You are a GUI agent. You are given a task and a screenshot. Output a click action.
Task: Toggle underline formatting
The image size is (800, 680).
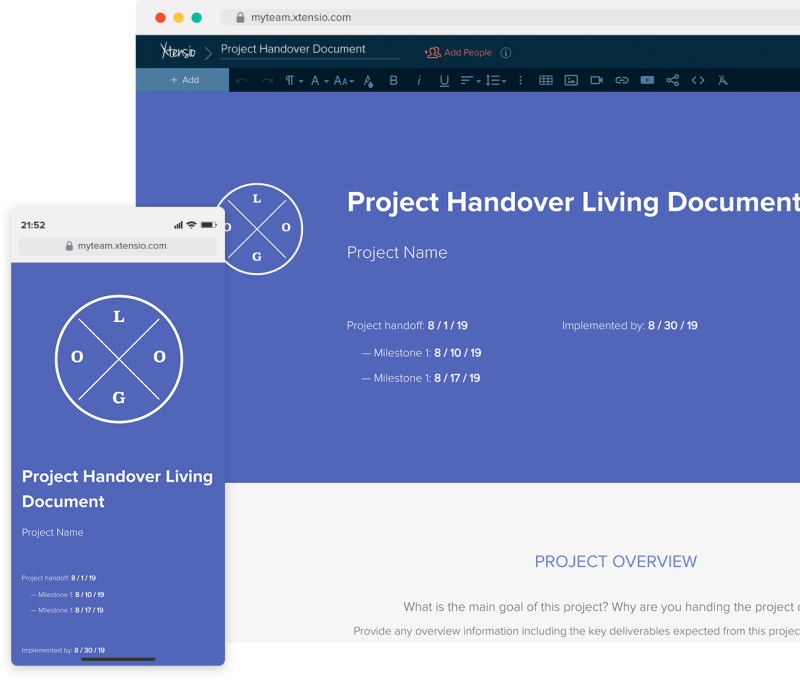[x=444, y=81]
